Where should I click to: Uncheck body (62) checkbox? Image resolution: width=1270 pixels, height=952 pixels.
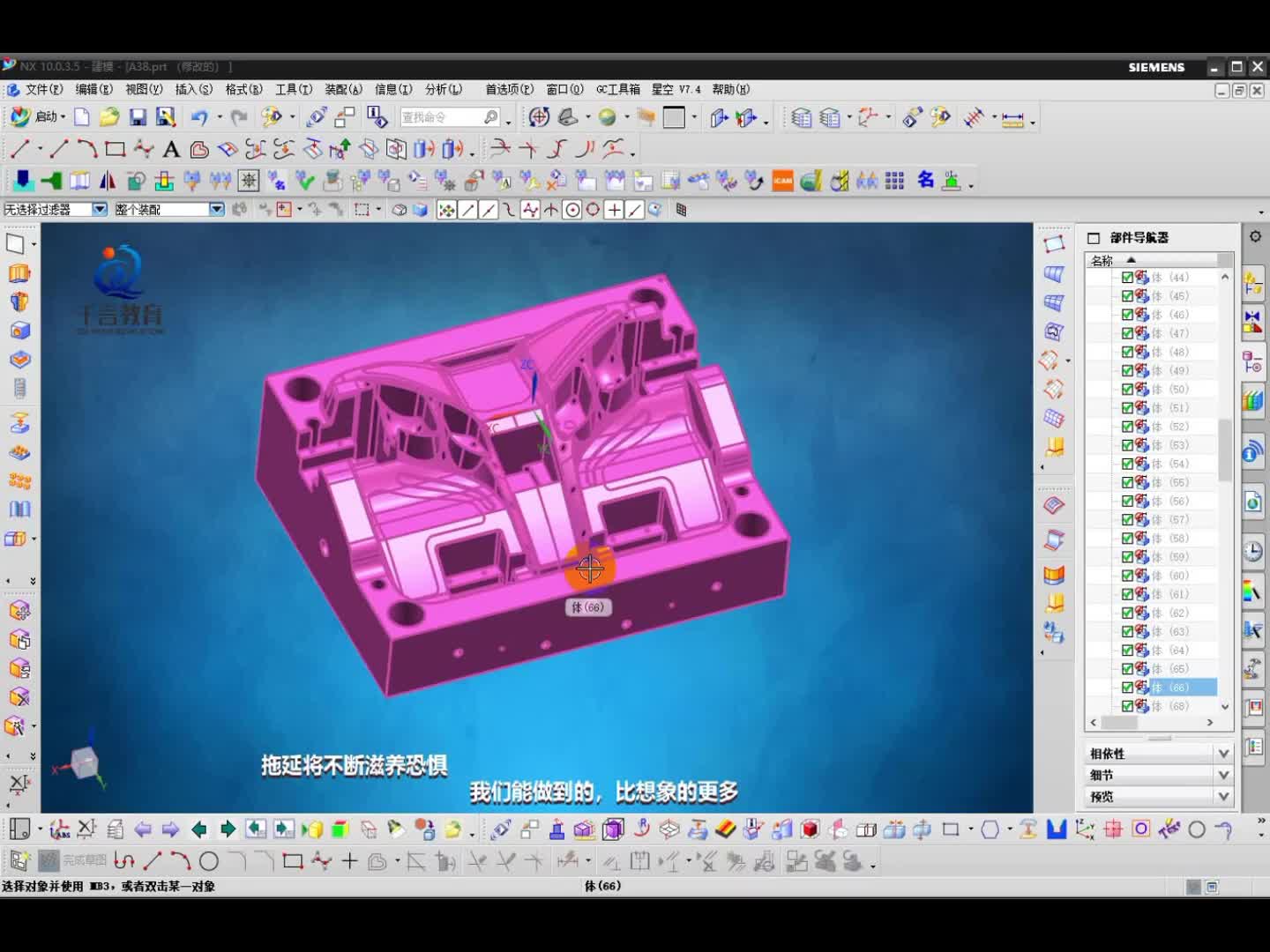(x=1127, y=613)
